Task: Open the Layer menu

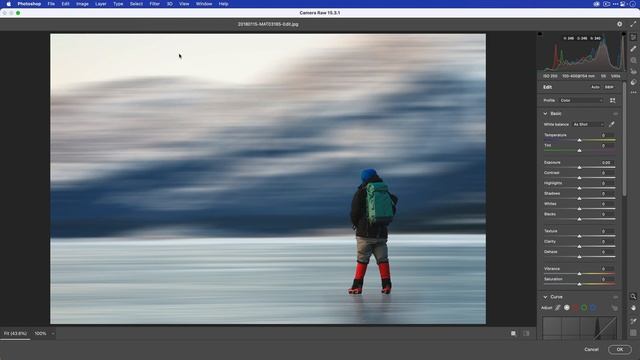Action: tap(100, 4)
